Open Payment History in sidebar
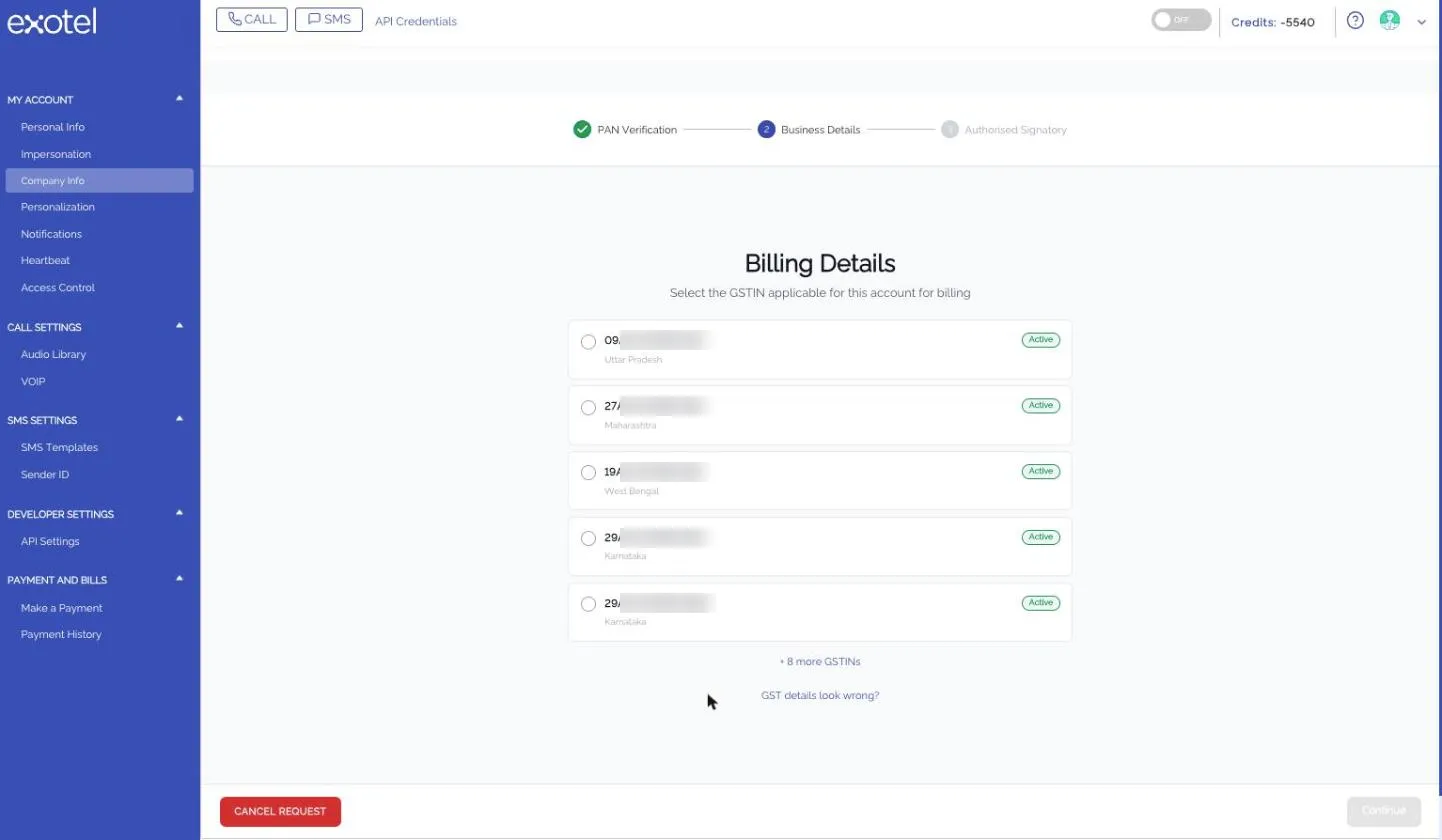Viewport: 1442px width, 840px height. [x=61, y=634]
